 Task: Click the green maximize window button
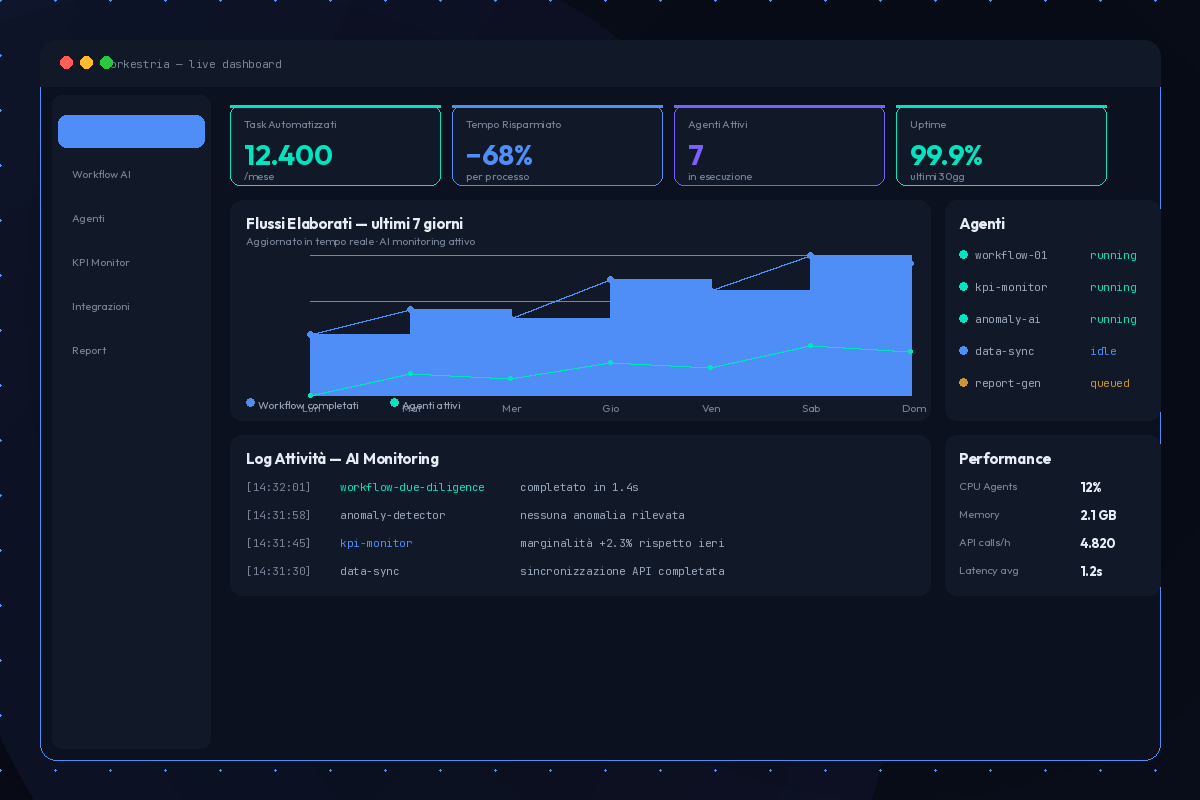click(x=106, y=63)
